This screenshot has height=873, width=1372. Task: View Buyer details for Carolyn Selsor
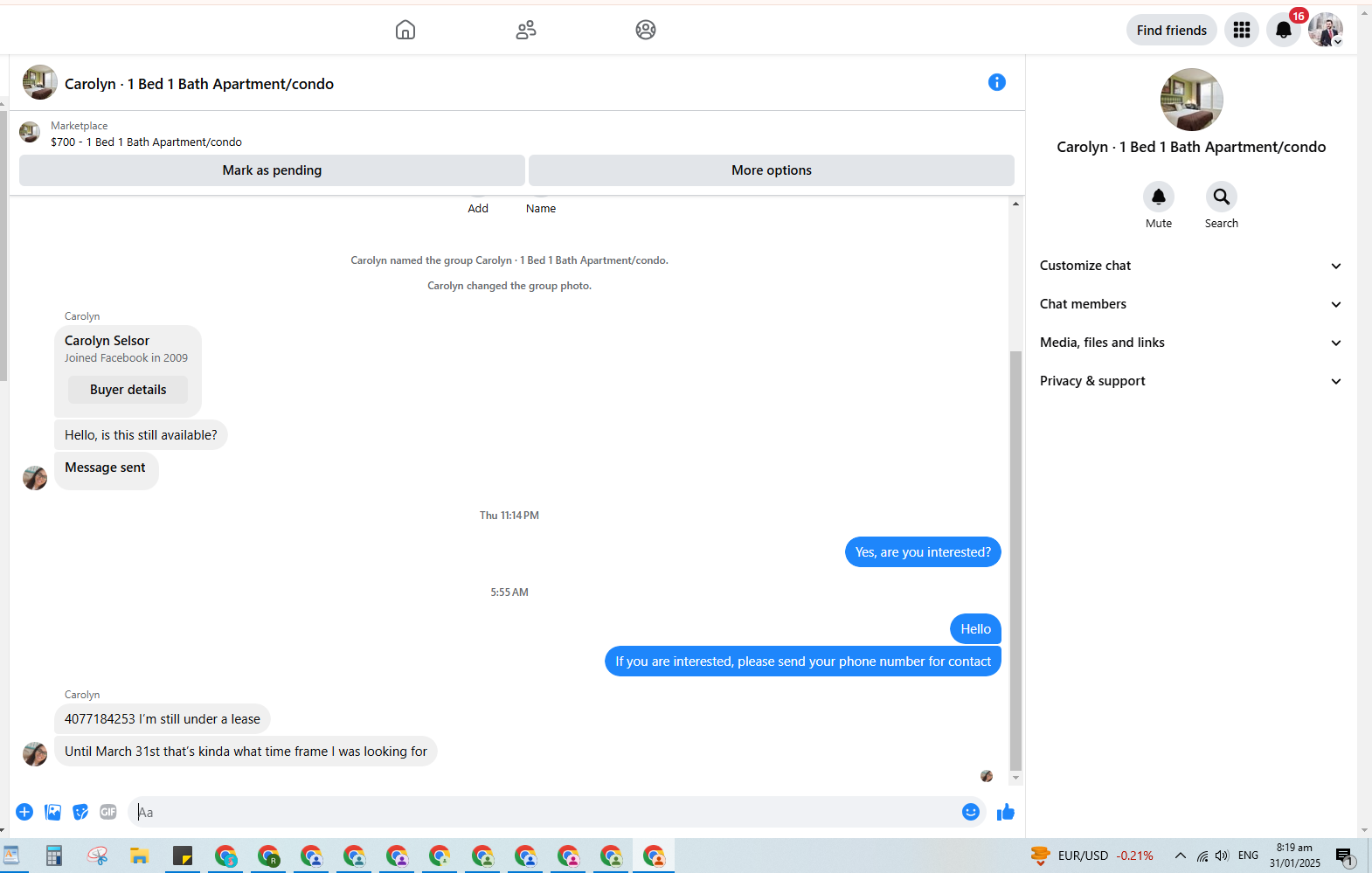[x=128, y=390]
